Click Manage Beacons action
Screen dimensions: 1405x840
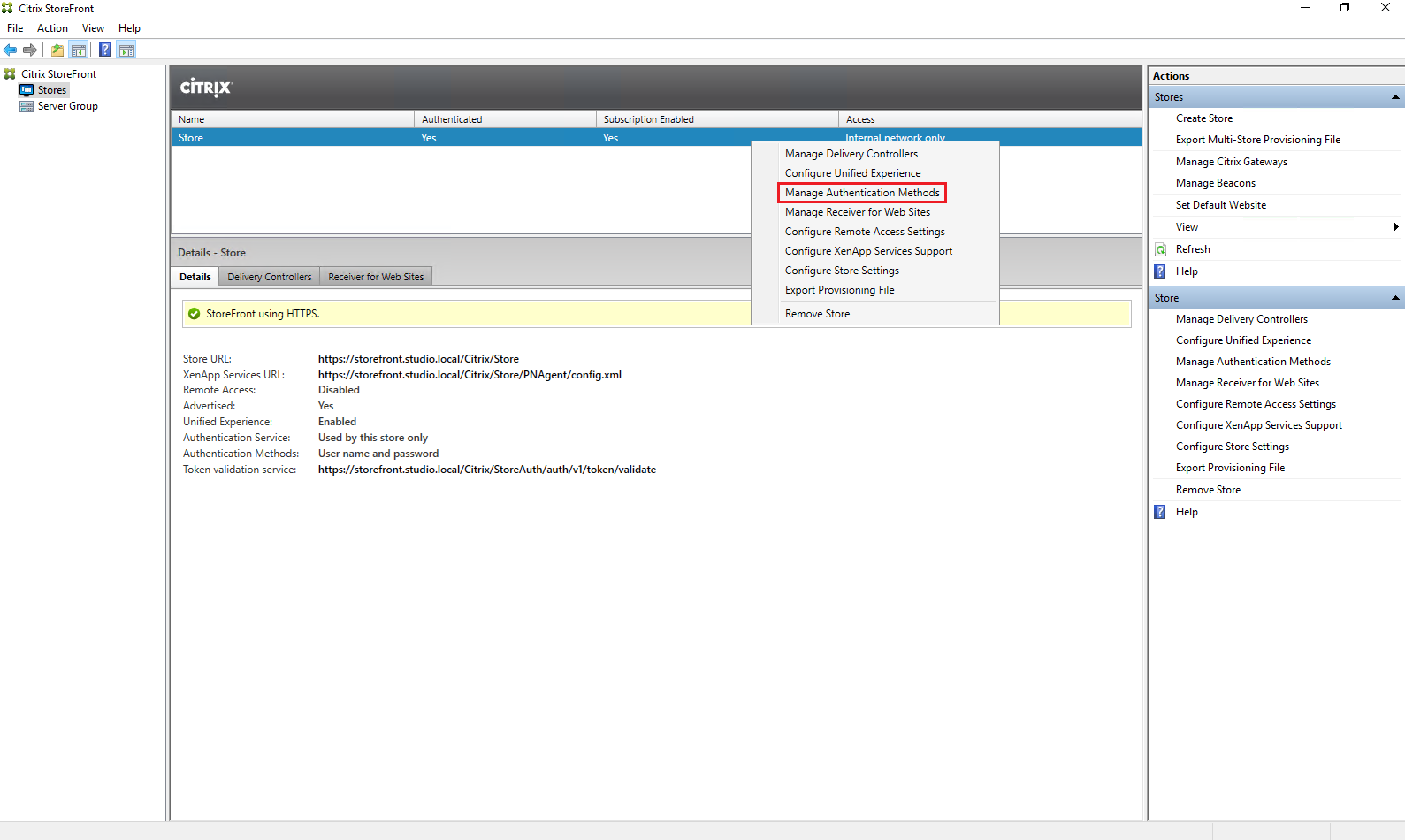click(1215, 183)
